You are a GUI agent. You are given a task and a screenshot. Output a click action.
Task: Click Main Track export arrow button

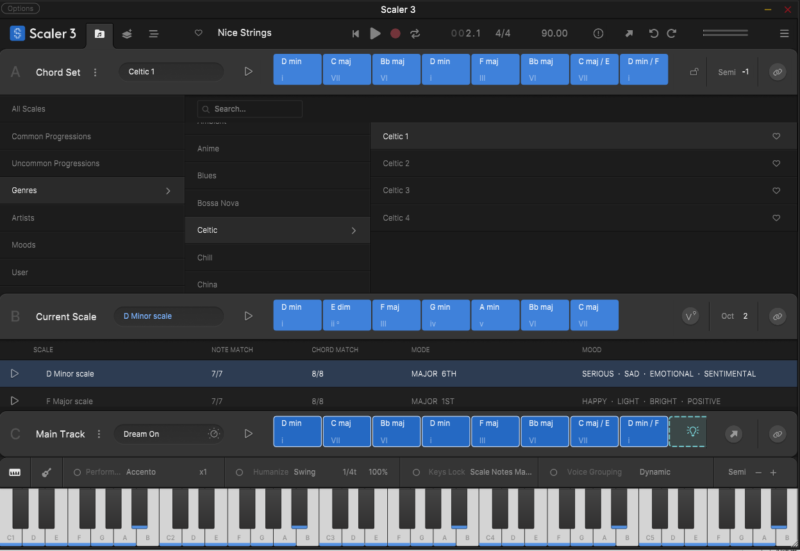coord(733,434)
